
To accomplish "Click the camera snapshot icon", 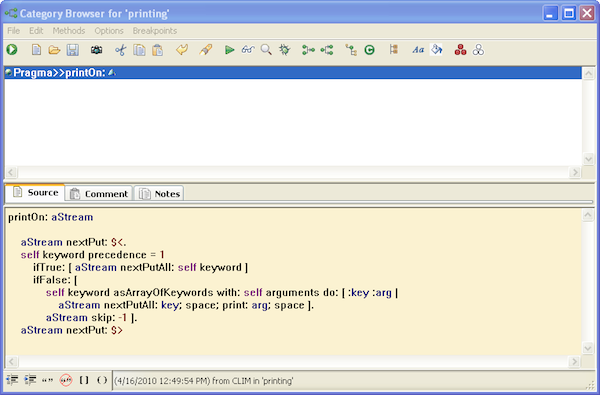I will (x=96, y=50).
